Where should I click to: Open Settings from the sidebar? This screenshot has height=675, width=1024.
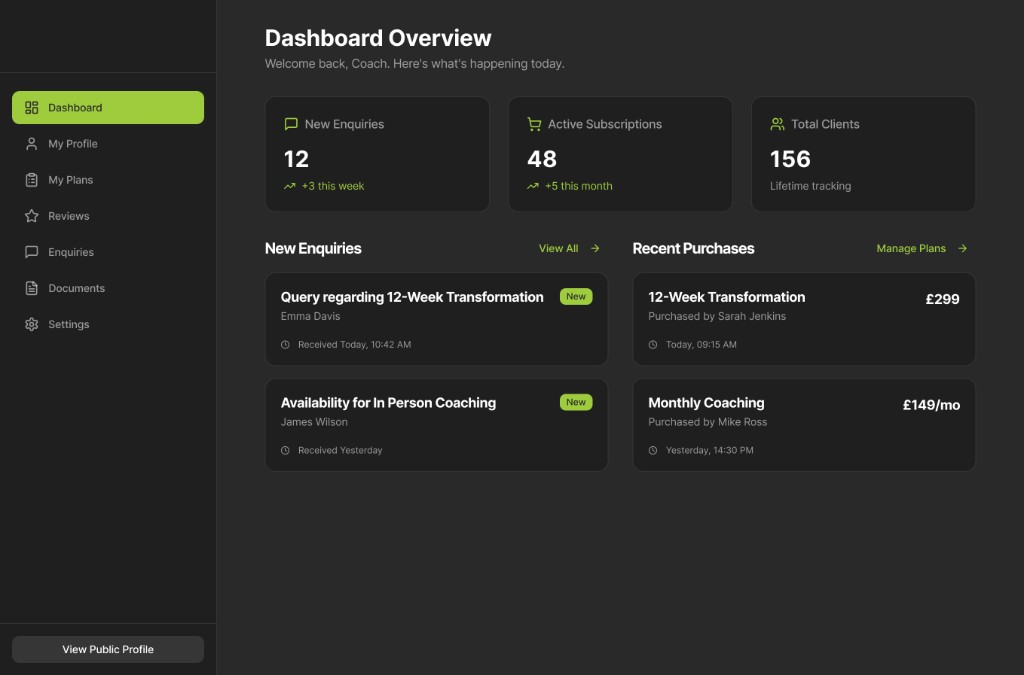click(x=108, y=324)
